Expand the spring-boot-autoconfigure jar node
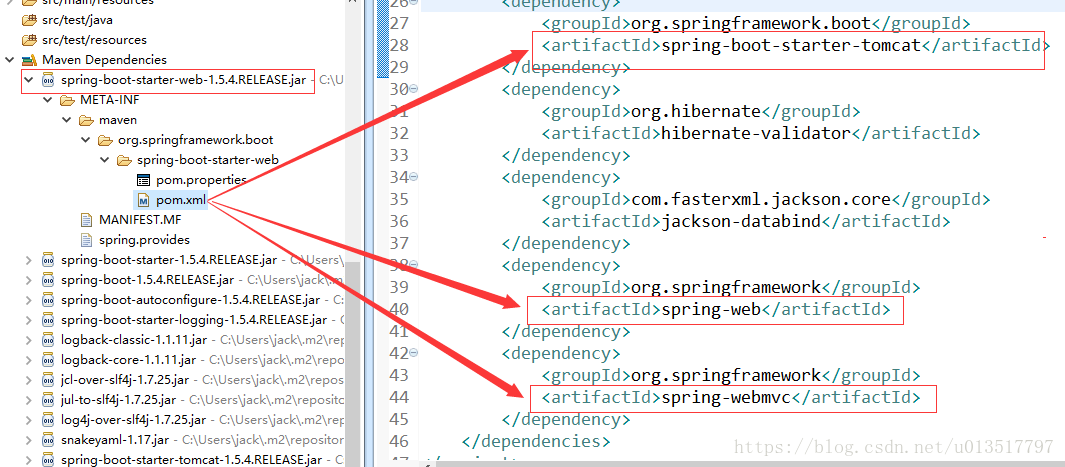The height and width of the screenshot is (467, 1065). [x=29, y=300]
